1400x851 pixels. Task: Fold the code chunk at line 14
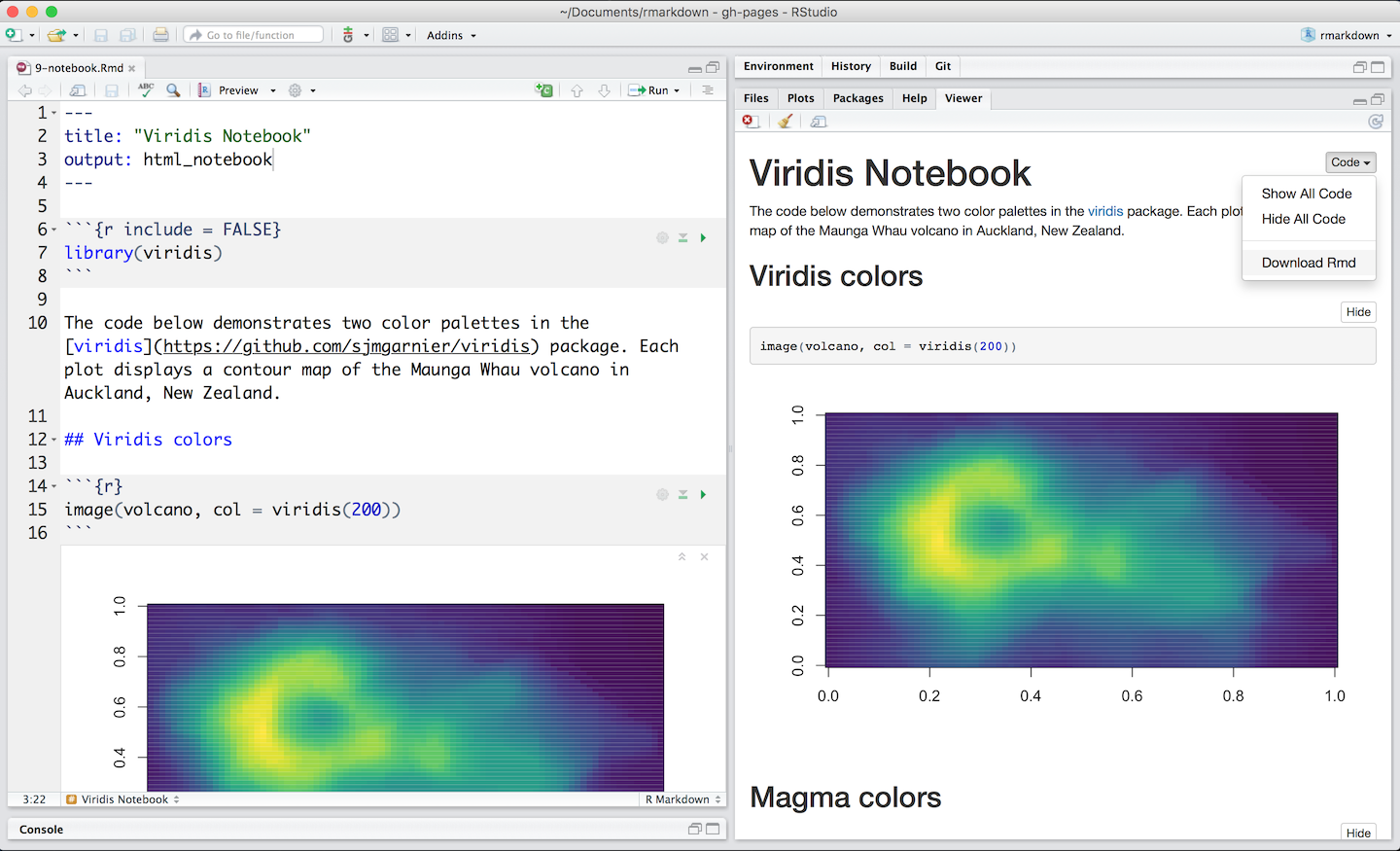[53, 486]
